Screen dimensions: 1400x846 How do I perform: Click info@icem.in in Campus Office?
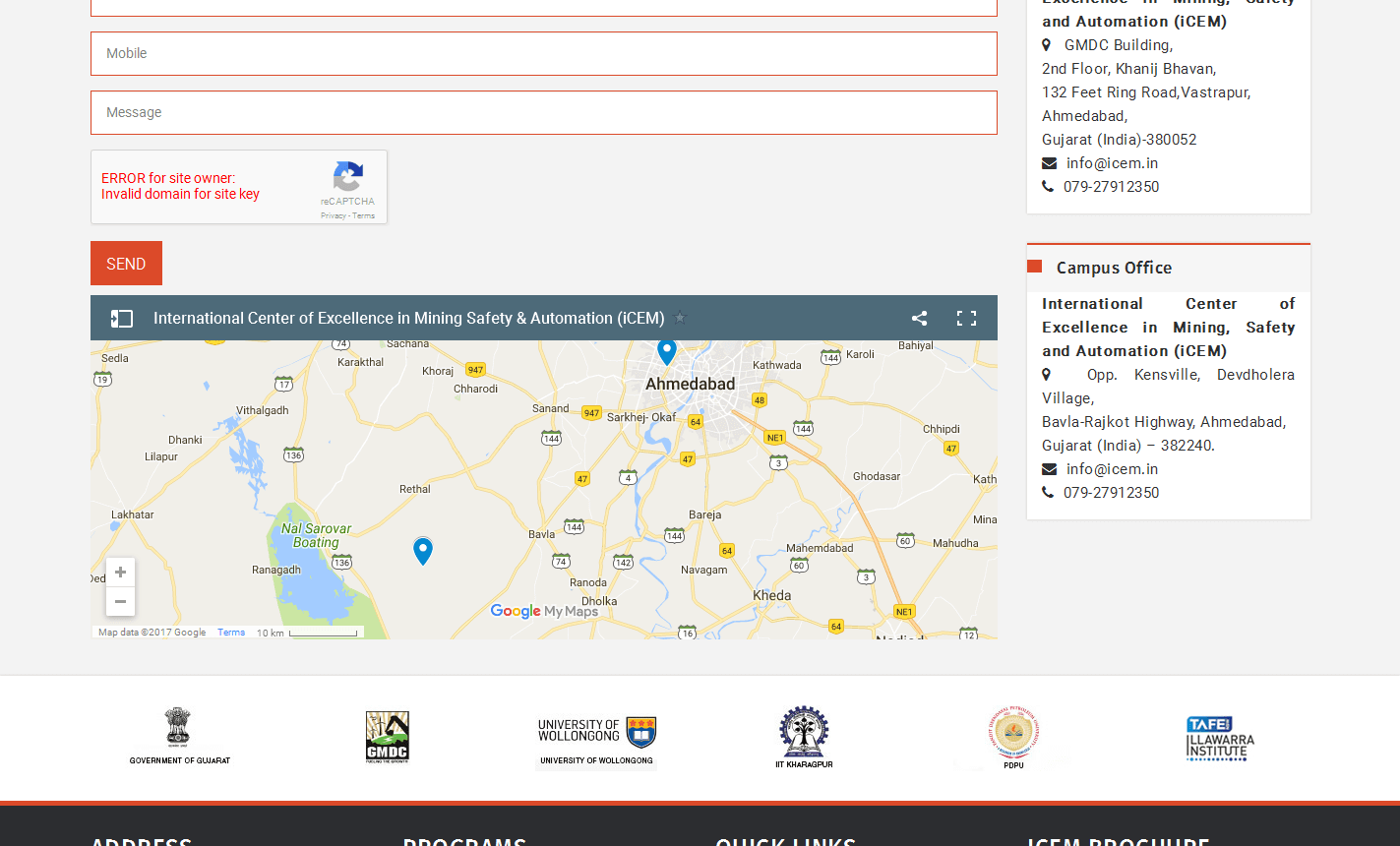coord(1112,469)
